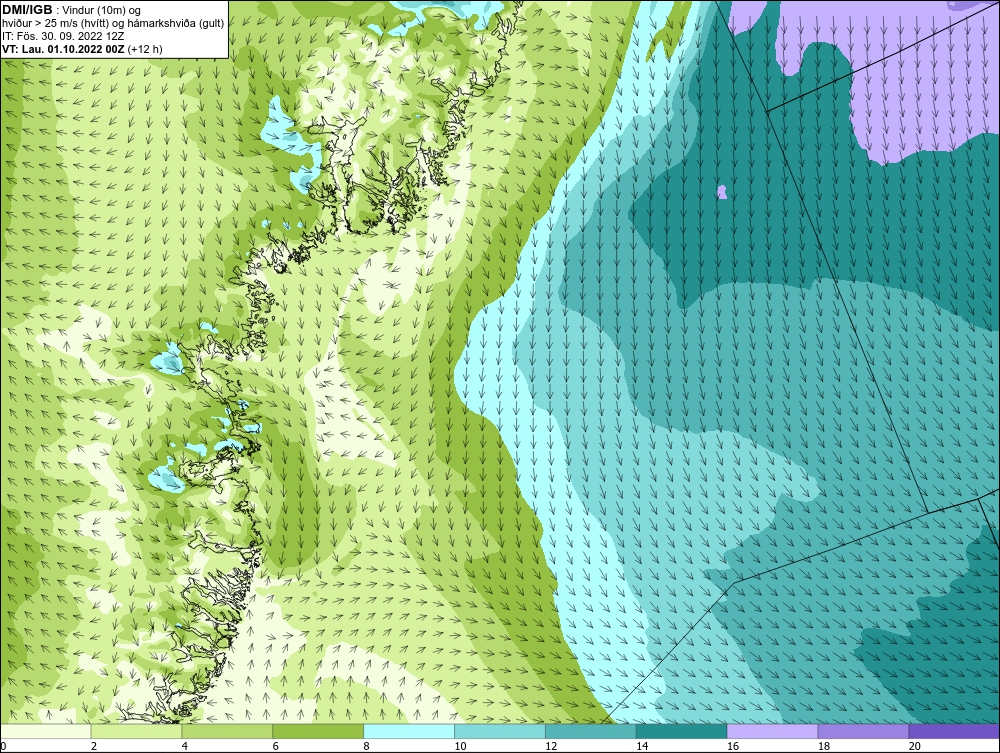Click the 0–2 m/s palest legend swatch
The image size is (1000, 753).
pos(46,731)
